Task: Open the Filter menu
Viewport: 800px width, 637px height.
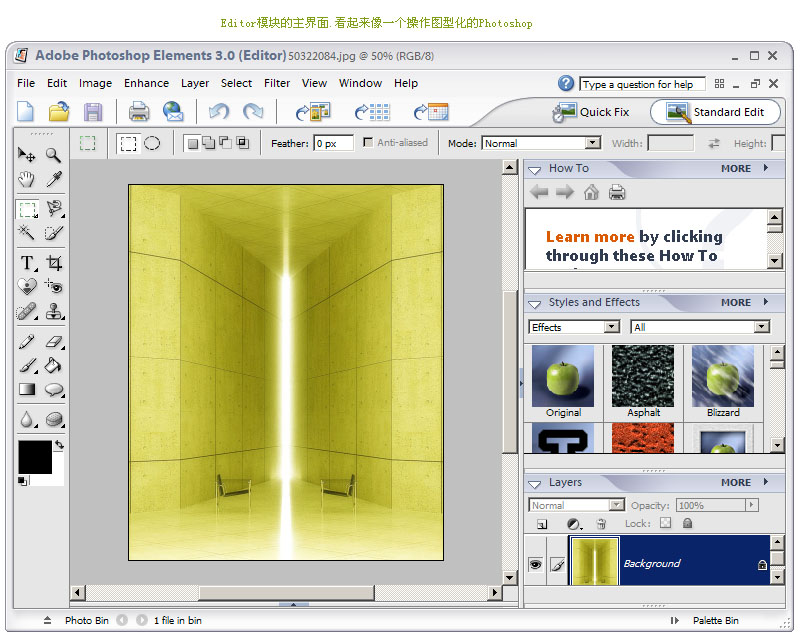Action: click(277, 83)
